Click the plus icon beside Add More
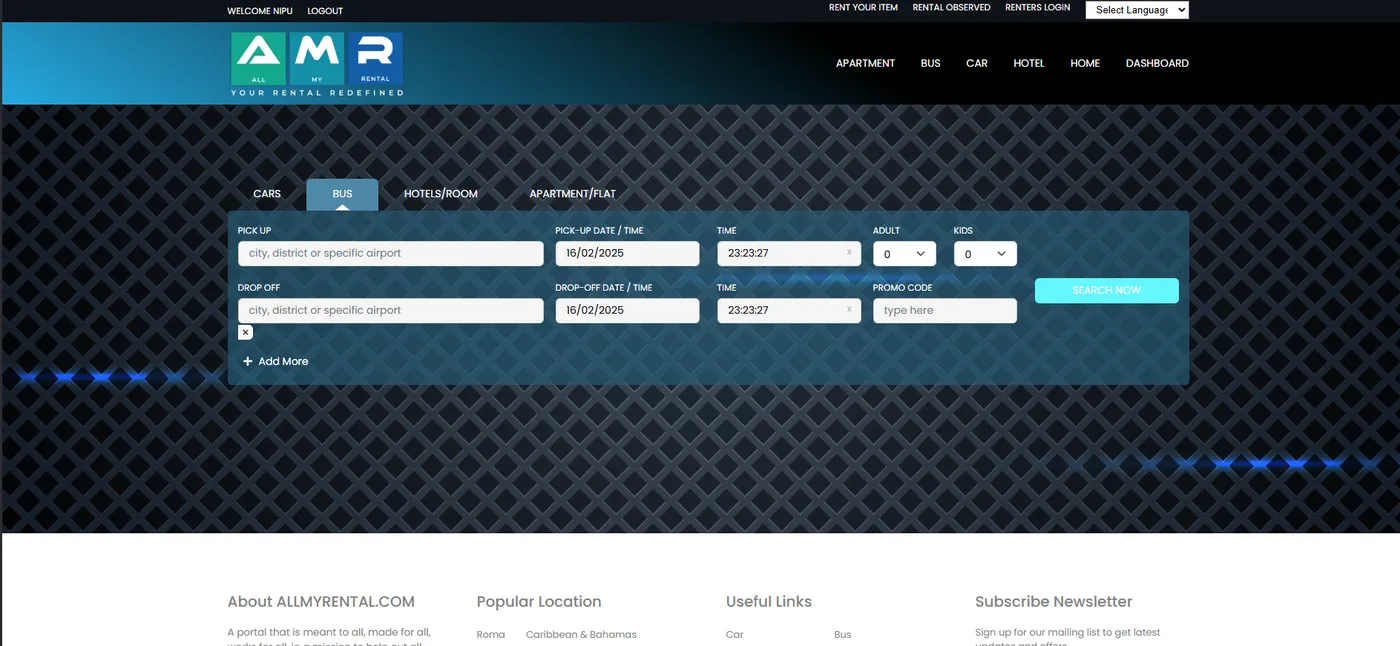The width and height of the screenshot is (1400, 646). 248,362
